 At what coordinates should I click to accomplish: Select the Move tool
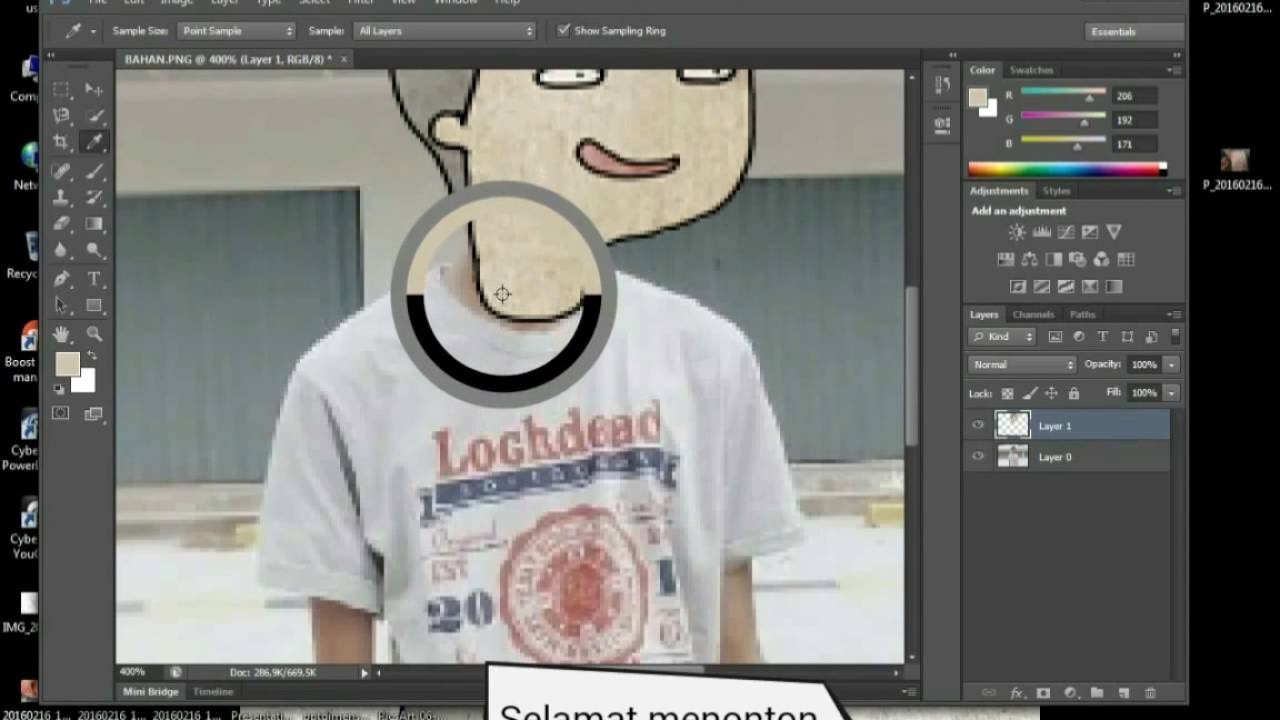coord(94,89)
